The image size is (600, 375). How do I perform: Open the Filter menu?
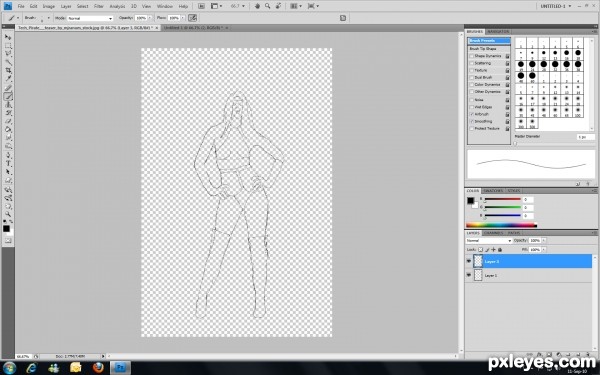(x=99, y=7)
